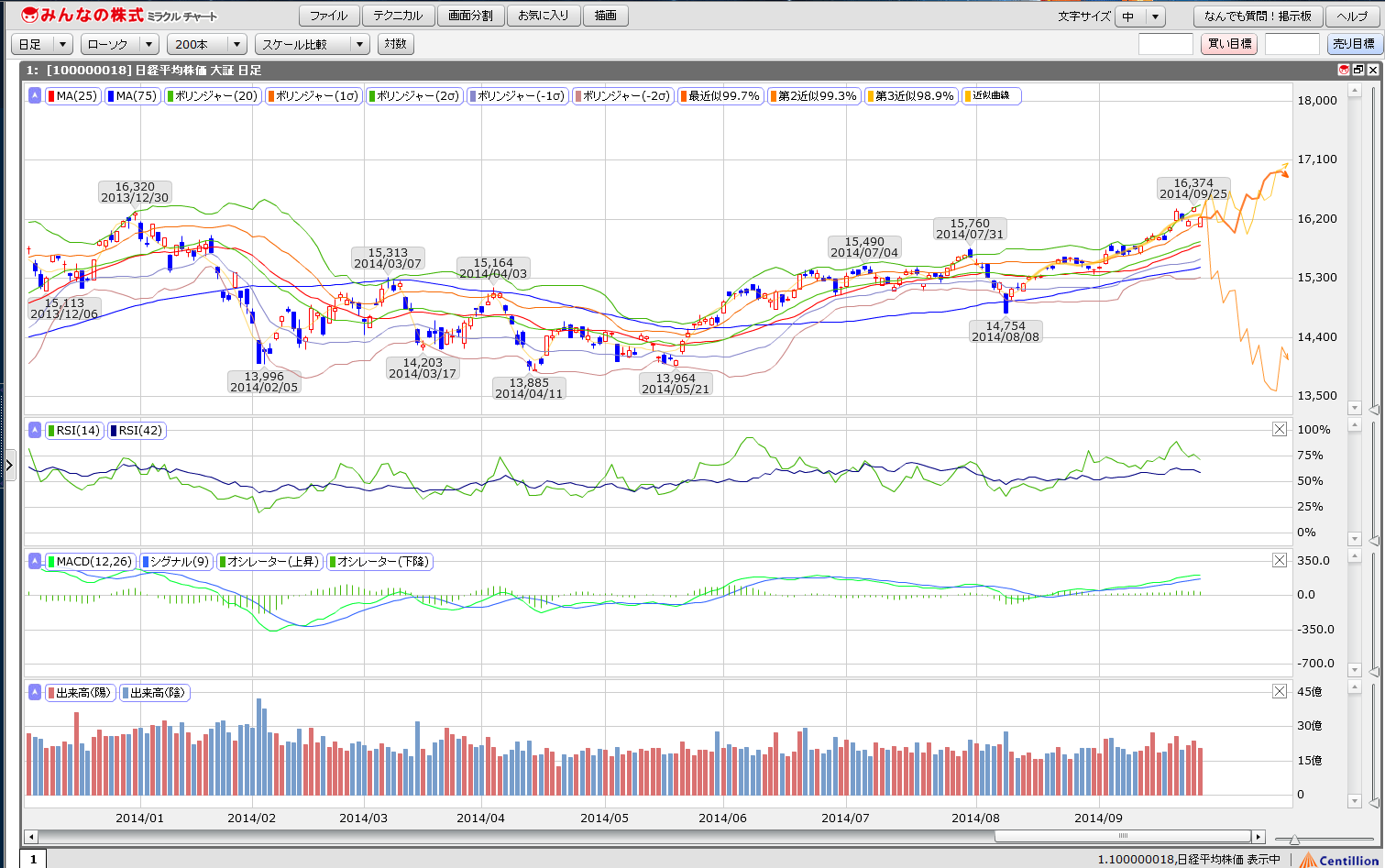Screen dimensions: 1385x868
Task: Click the 買い目標 button
Action: pos(1228,44)
